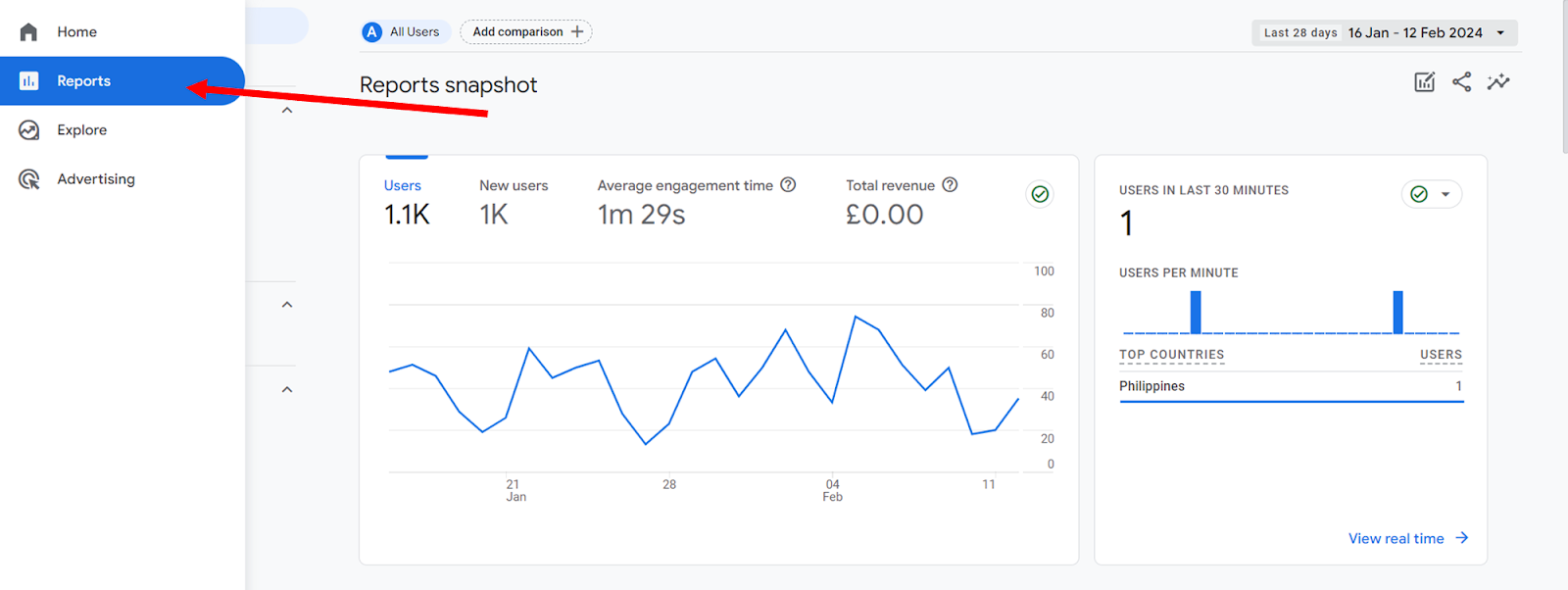Switch to the New users metric
Image resolution: width=1568 pixels, height=590 pixels.
pos(514,186)
